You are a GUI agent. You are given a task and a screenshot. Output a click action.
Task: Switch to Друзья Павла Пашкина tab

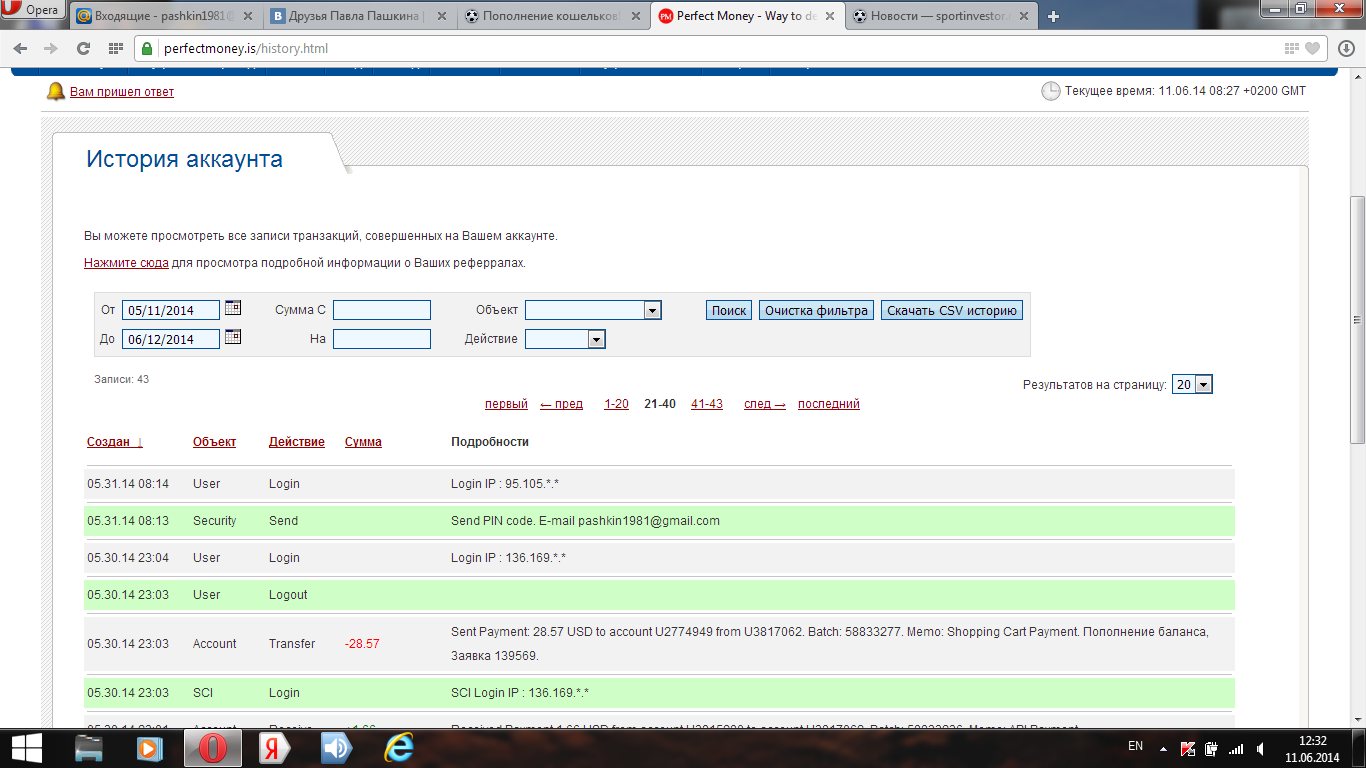(x=360, y=16)
